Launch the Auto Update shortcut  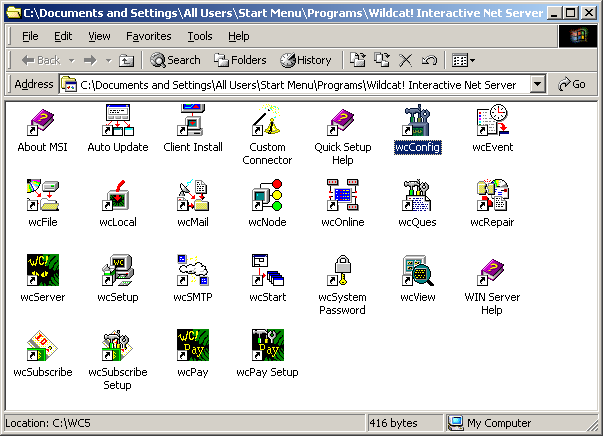coord(118,121)
